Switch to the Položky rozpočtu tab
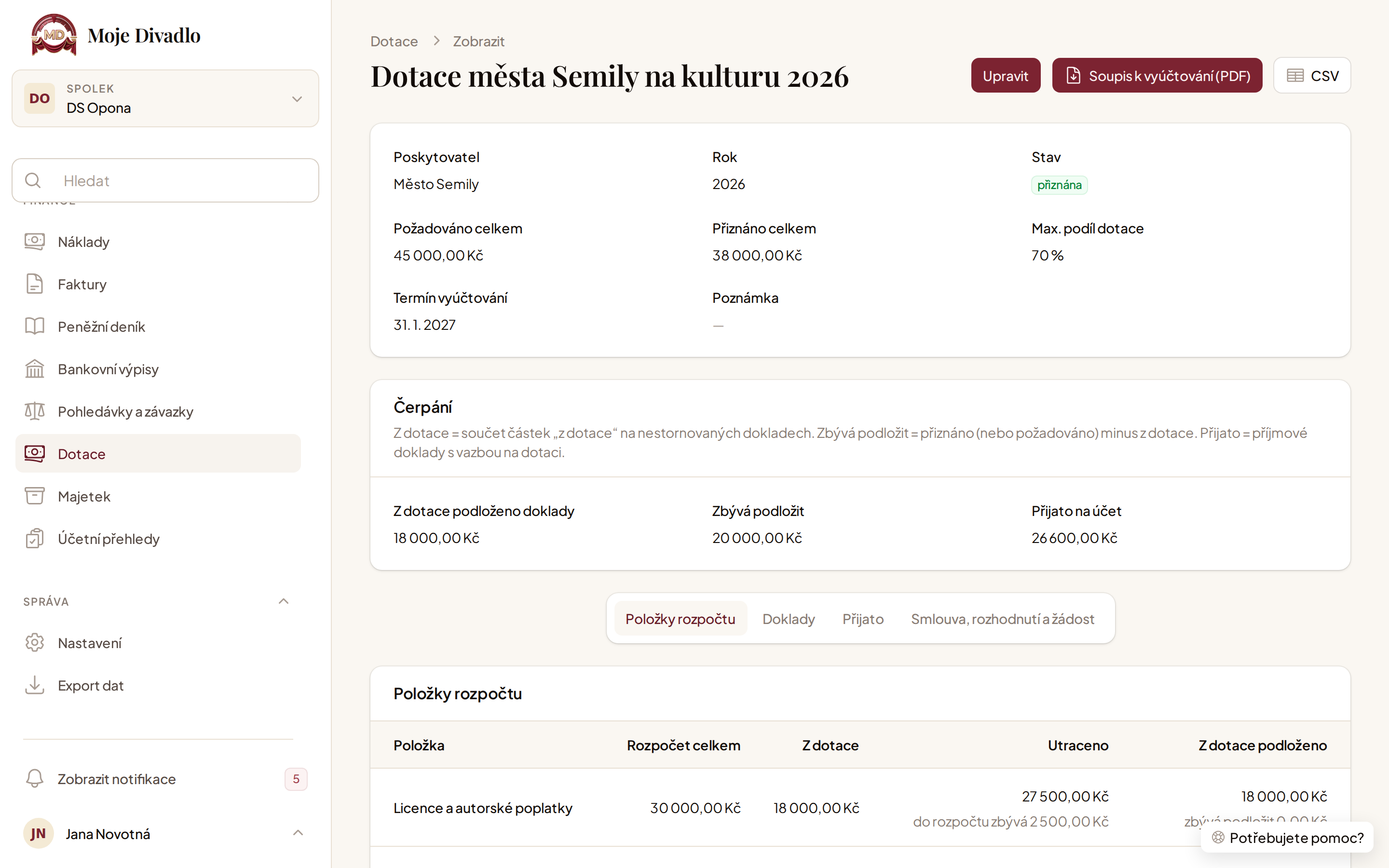 tap(680, 619)
